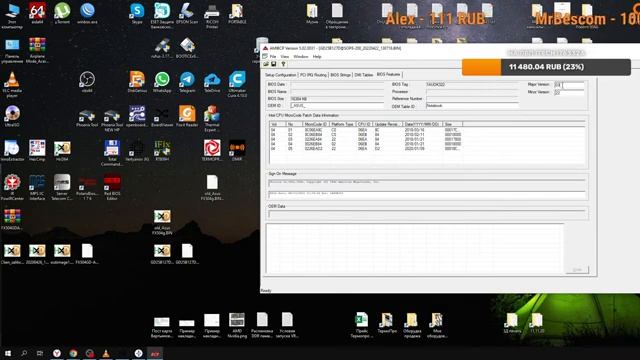Click the MicroCode ID column header
This screenshot has width=640, height=360.
click(316, 124)
